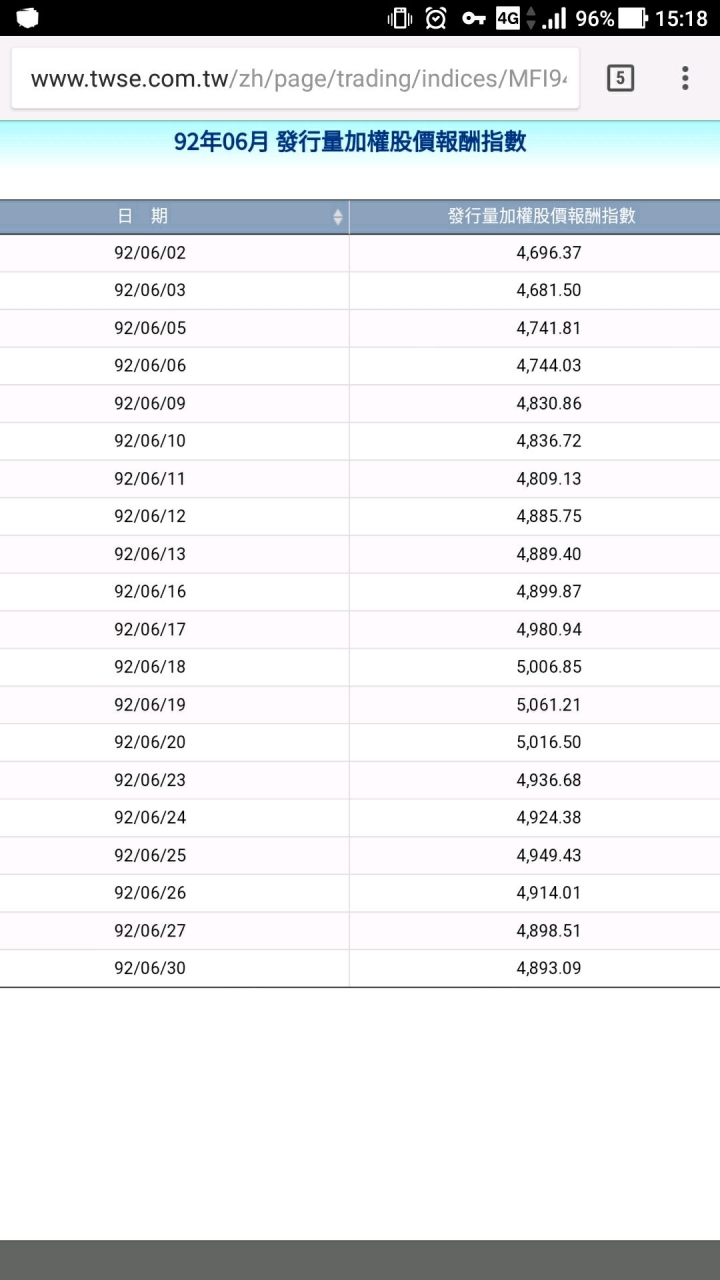Tap the sort arrows in 日期 column header
This screenshot has width=720, height=1280.
pyautogui.click(x=338, y=216)
